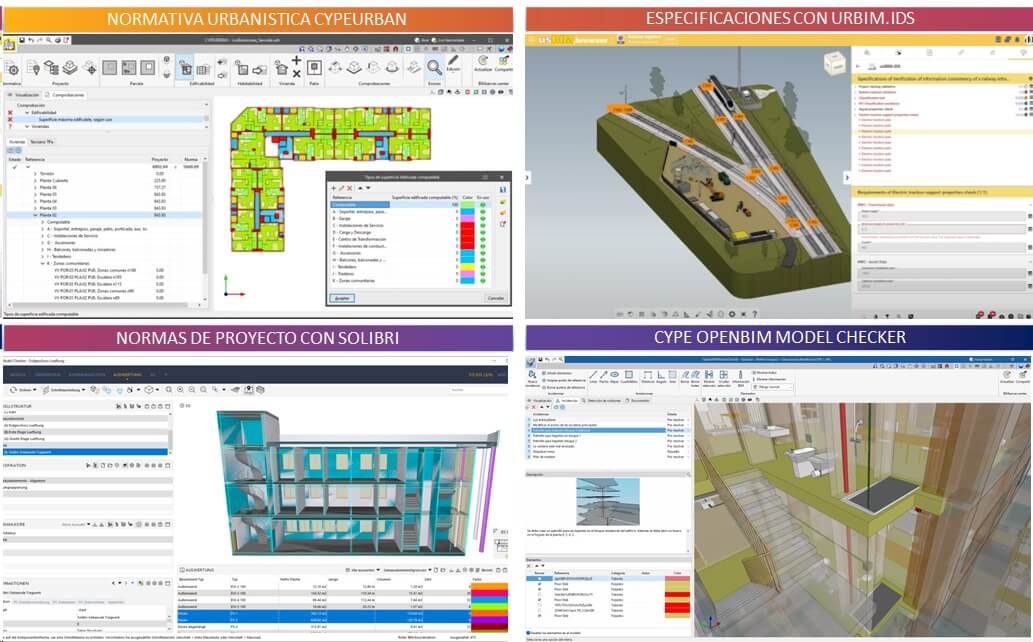Click Añadir elementos in Model Checker
The image size is (1033, 642).
(x=557, y=373)
